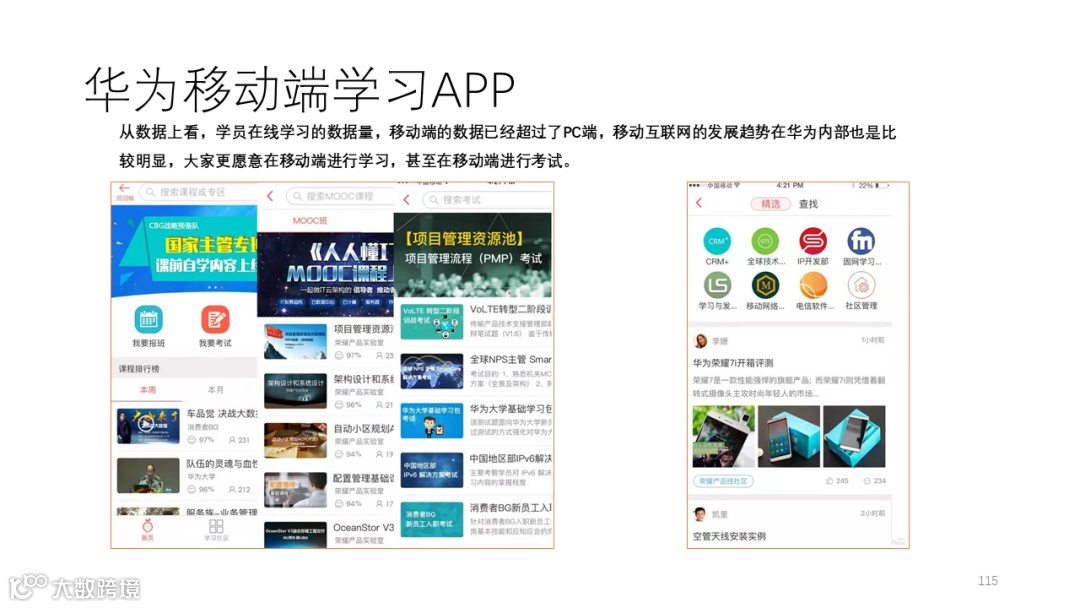Open the OceanStor V3 course thumbnail
Screen dimensions: 1080x608
pos(295,535)
